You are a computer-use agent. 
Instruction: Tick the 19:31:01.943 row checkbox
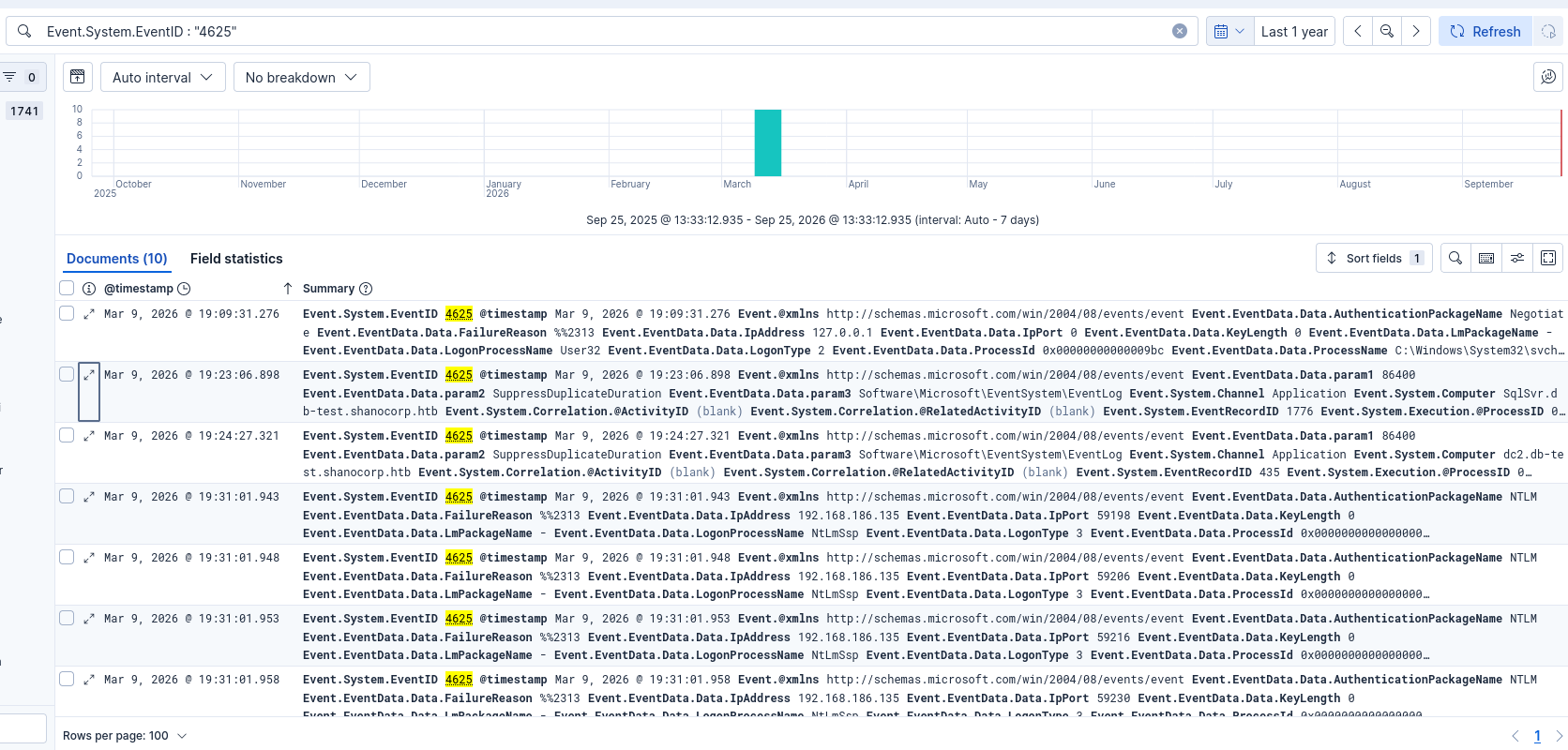[67, 496]
